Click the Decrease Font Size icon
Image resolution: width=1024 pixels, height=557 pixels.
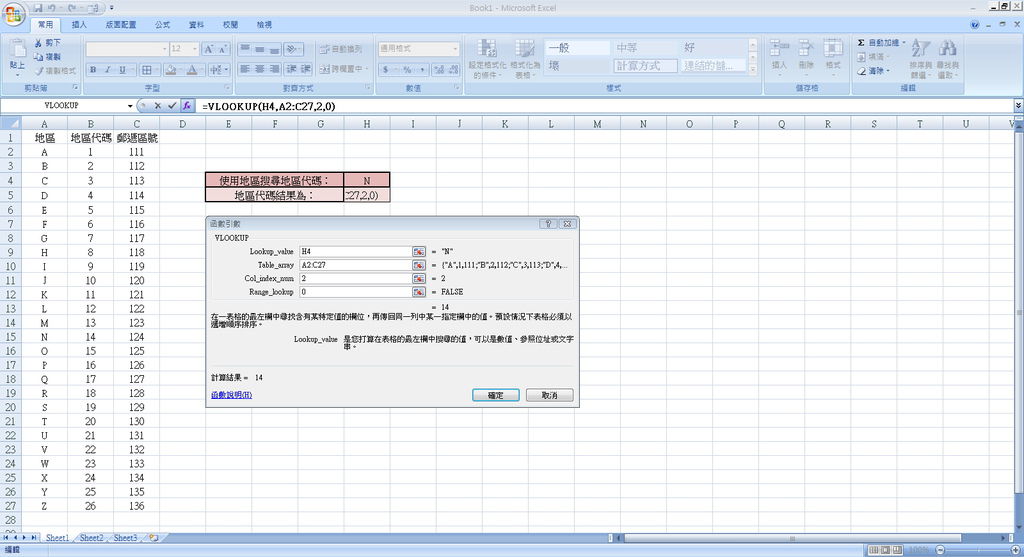coord(223,49)
